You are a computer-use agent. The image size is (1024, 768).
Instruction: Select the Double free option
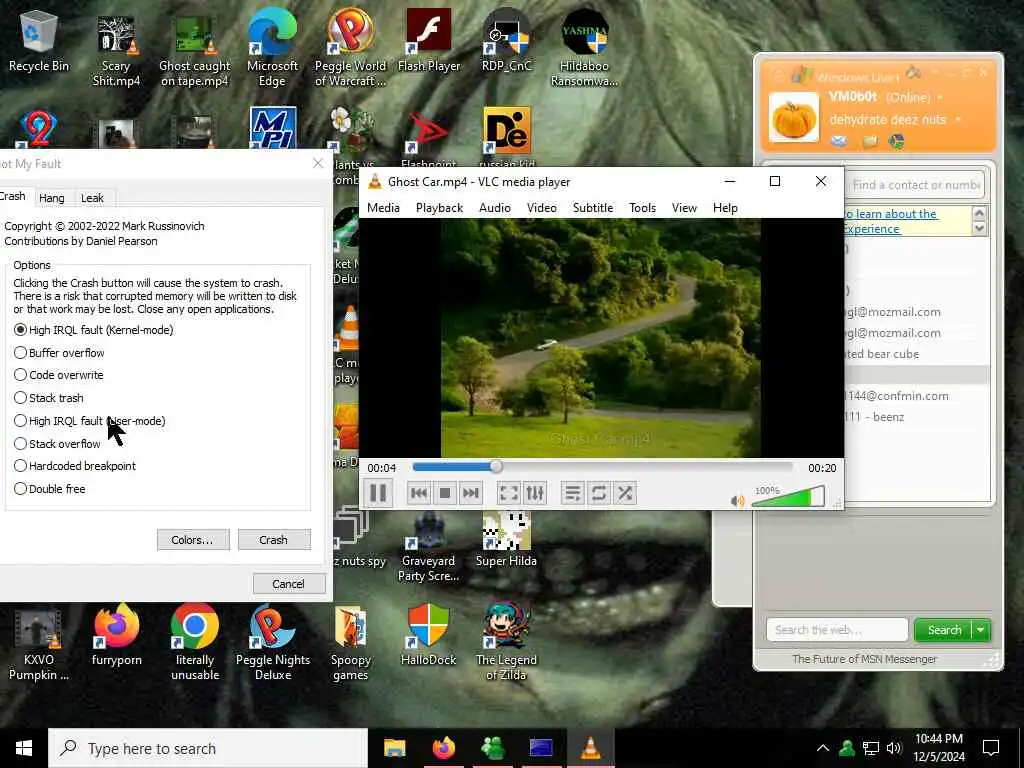pyautogui.click(x=50, y=488)
